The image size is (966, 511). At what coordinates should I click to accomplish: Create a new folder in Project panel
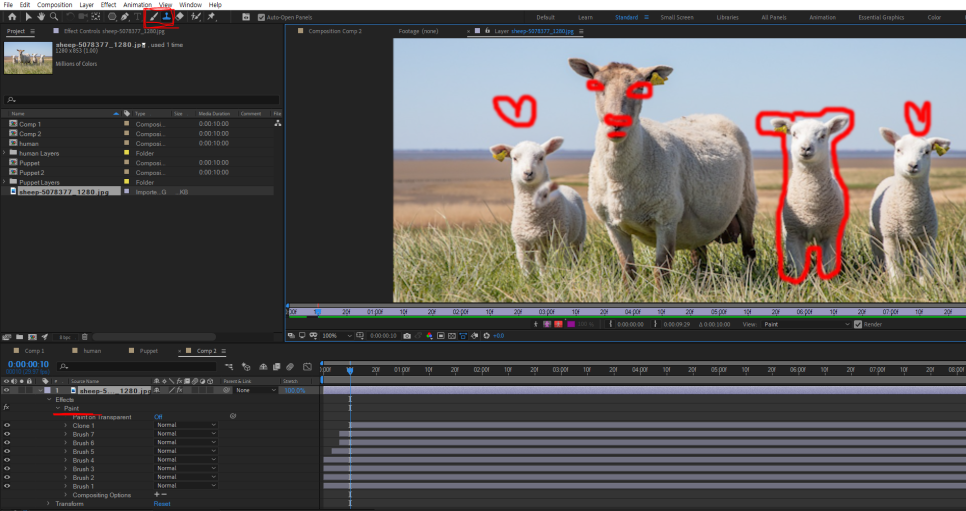pyautogui.click(x=20, y=337)
